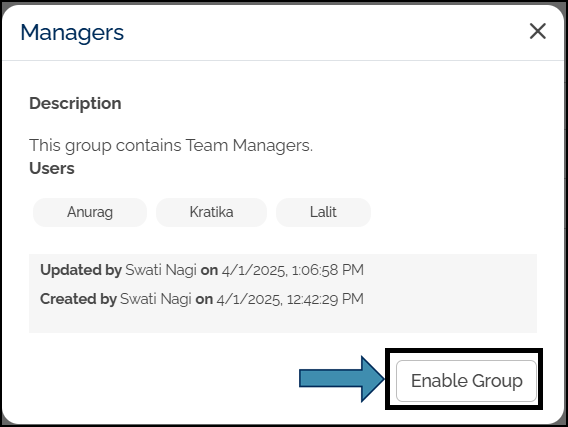The height and width of the screenshot is (427, 568).
Task: Click Swati Nagi in the Created by line
Action: 156,299
